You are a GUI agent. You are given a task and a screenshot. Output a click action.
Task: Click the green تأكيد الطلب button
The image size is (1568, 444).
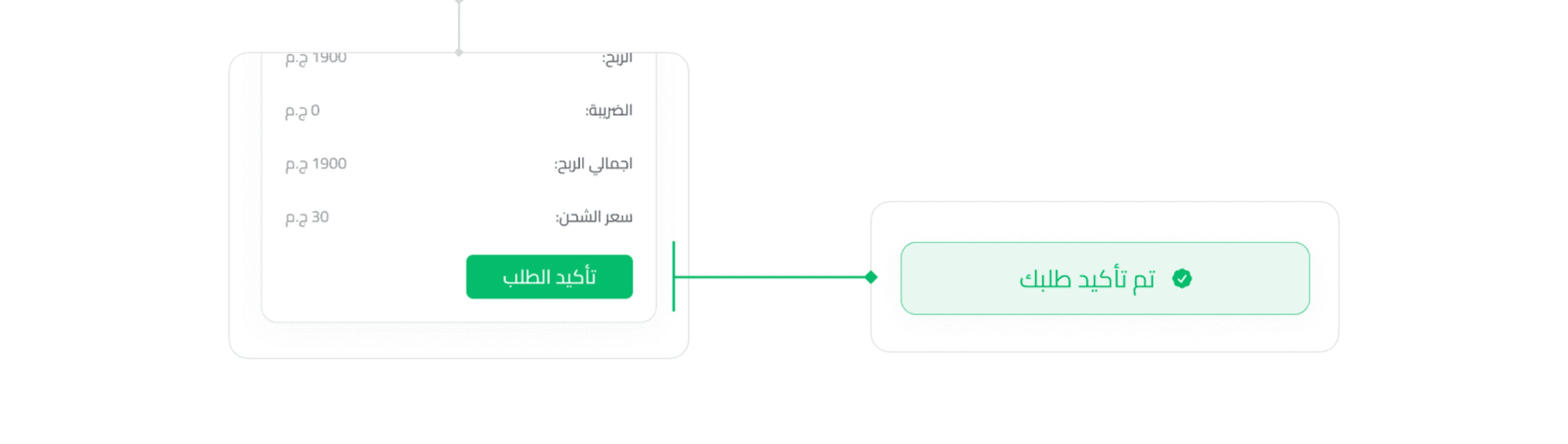pos(549,277)
